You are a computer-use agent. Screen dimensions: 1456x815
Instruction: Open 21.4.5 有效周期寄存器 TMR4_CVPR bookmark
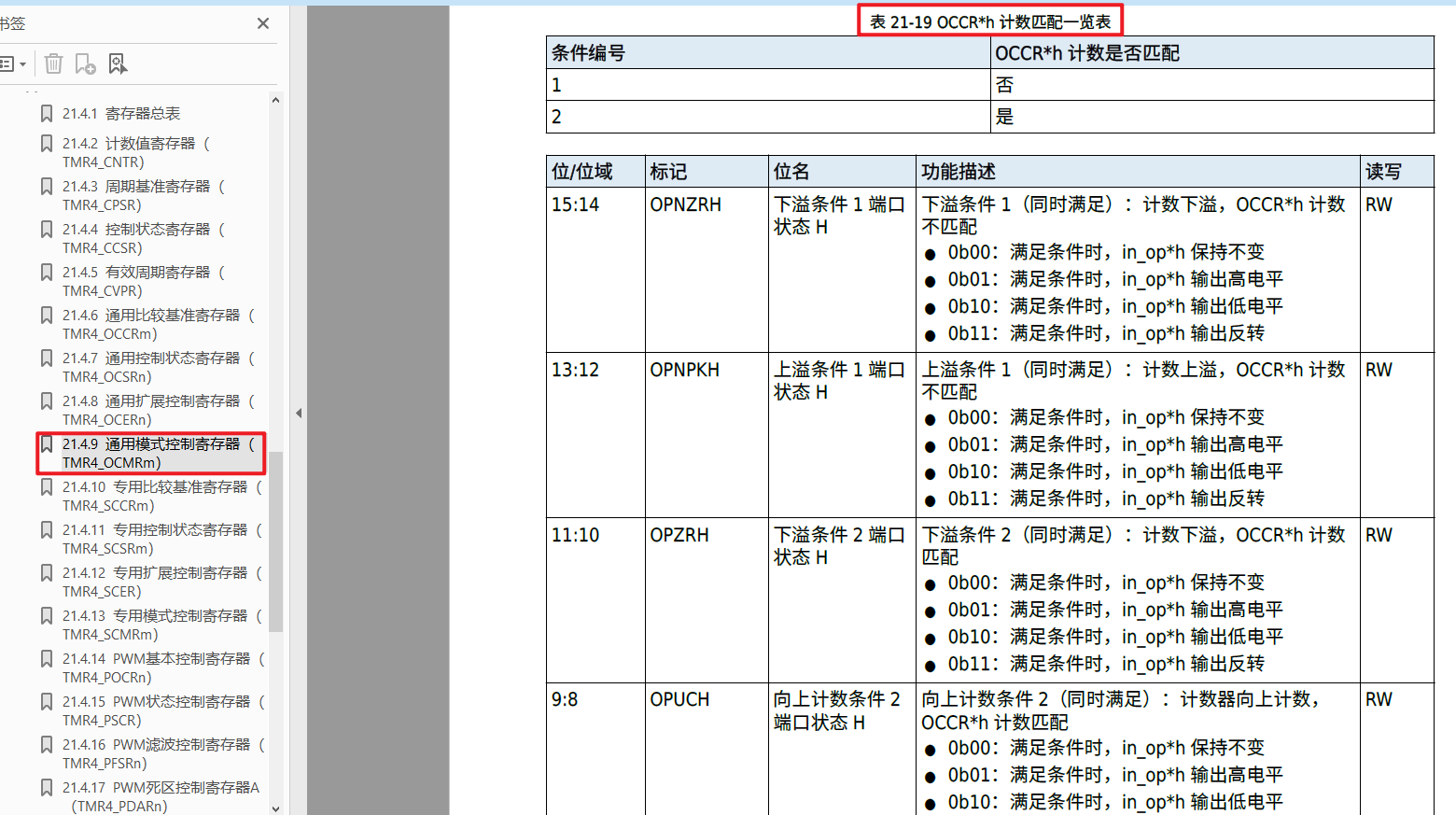click(x=144, y=281)
